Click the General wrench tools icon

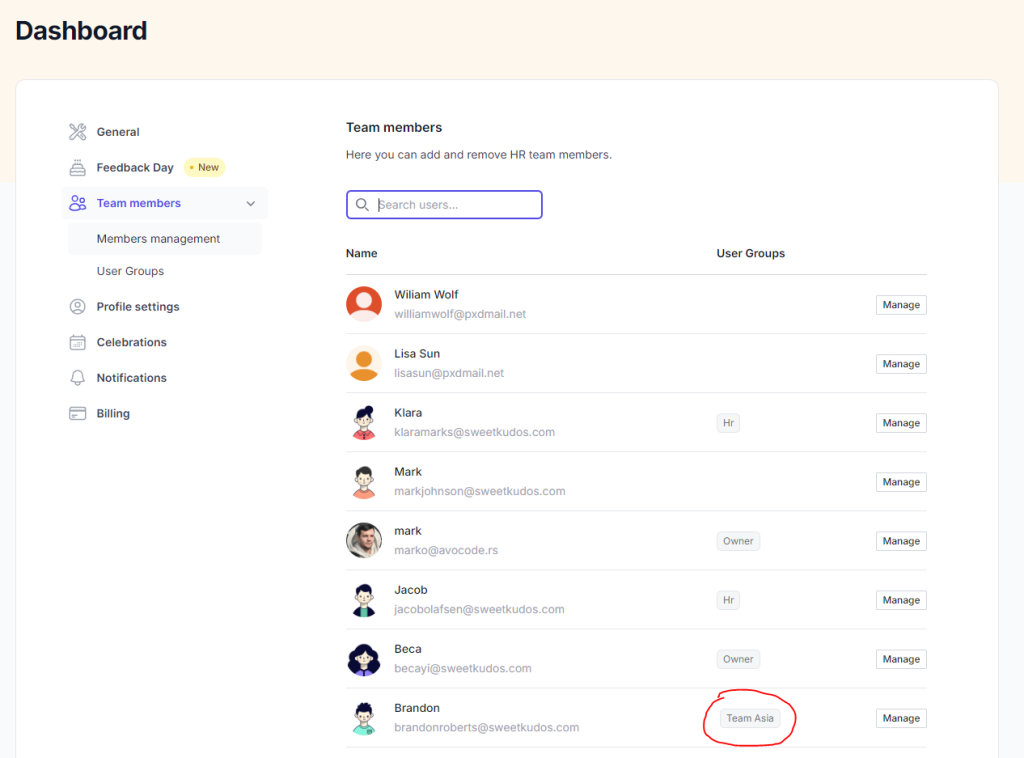[78, 132]
